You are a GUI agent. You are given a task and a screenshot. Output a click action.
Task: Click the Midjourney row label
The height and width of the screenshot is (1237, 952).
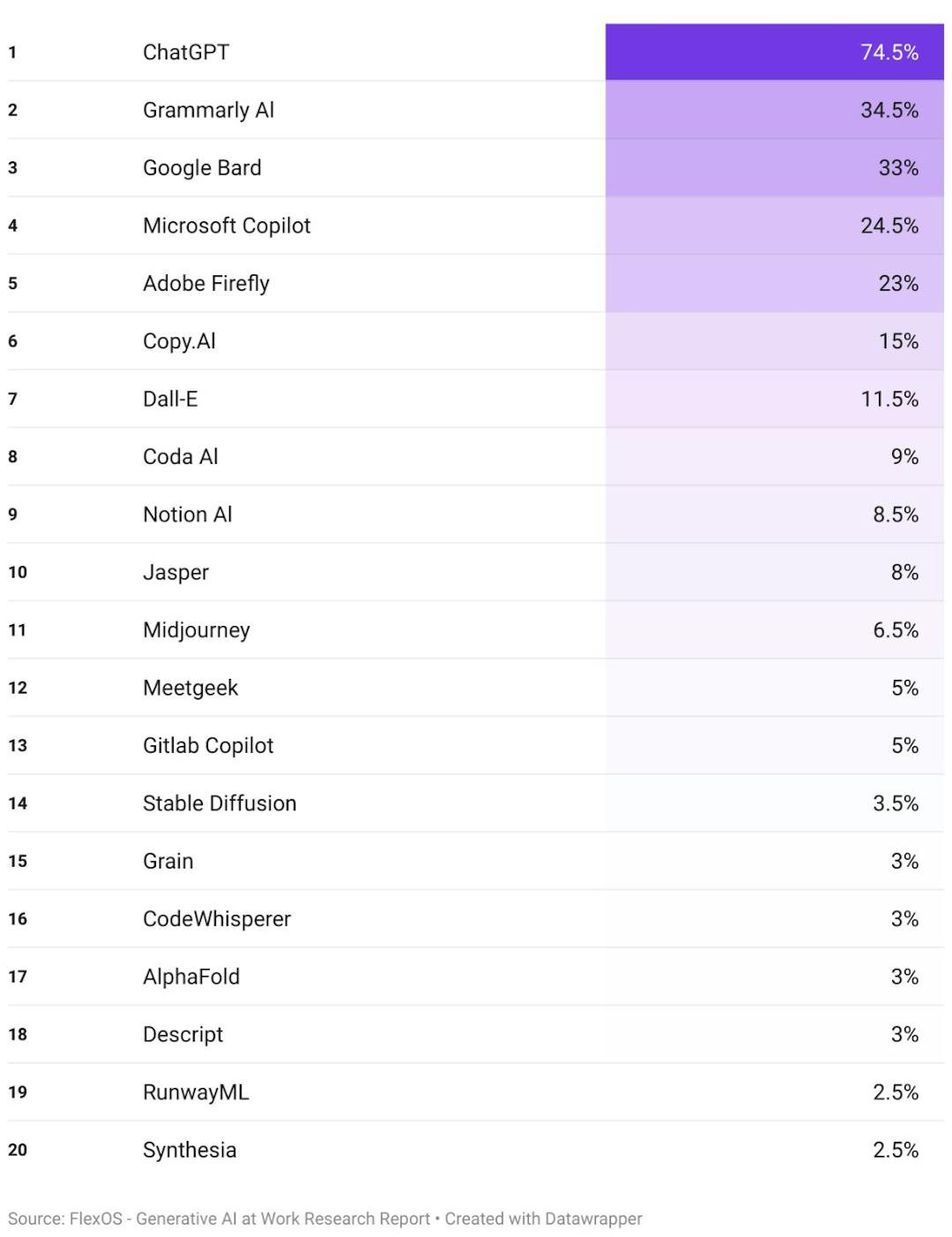197,630
